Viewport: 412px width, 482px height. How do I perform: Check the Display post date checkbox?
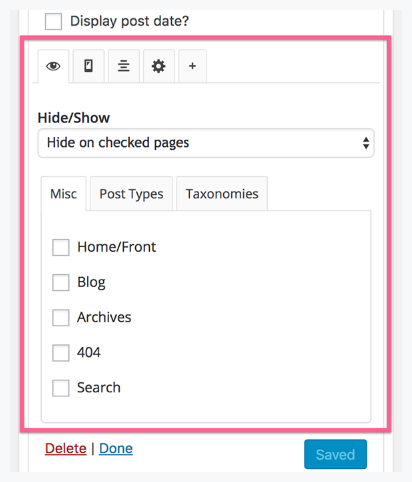coord(53,22)
